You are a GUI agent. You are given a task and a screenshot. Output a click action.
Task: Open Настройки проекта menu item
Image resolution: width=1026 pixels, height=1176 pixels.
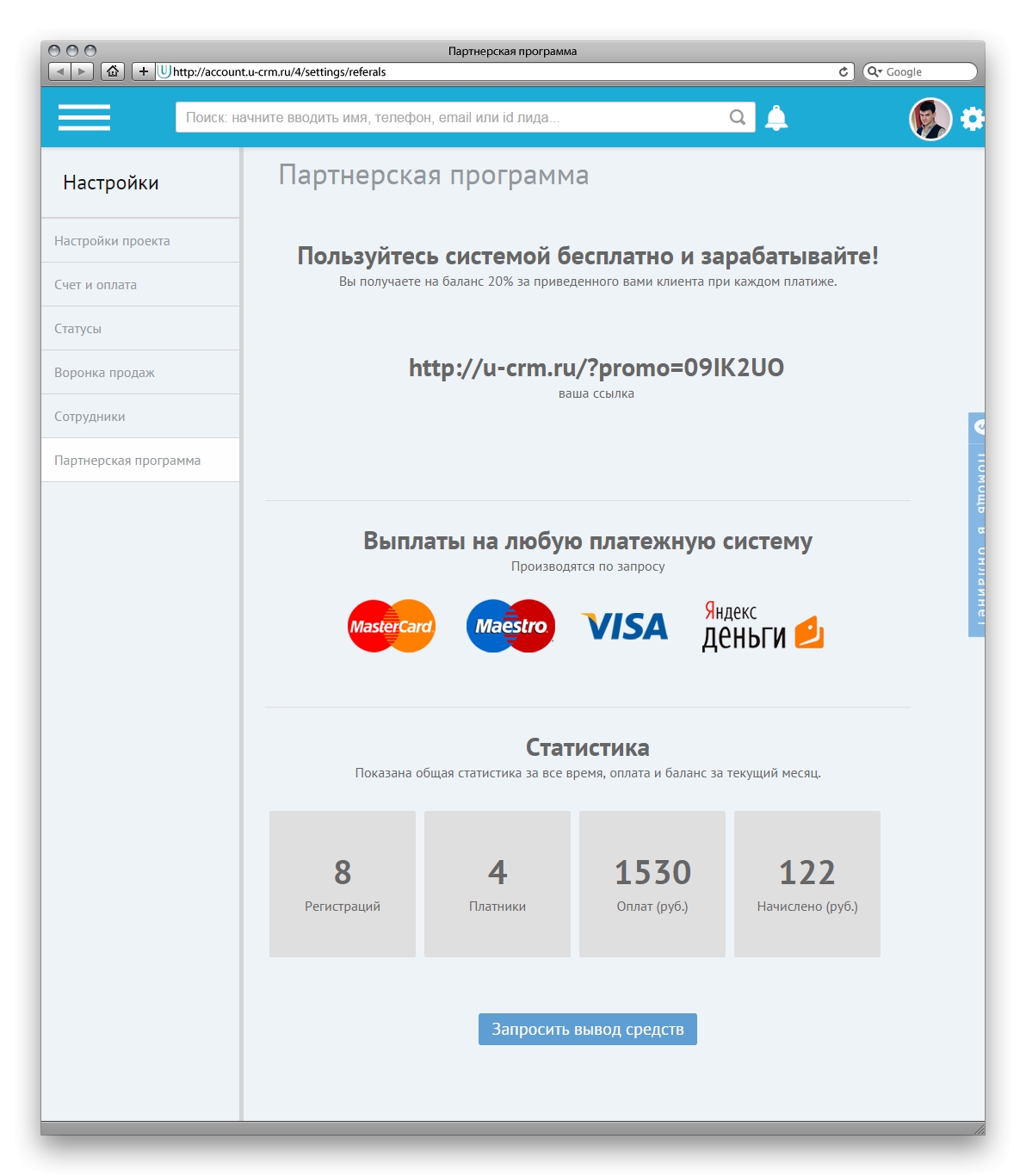click(140, 240)
